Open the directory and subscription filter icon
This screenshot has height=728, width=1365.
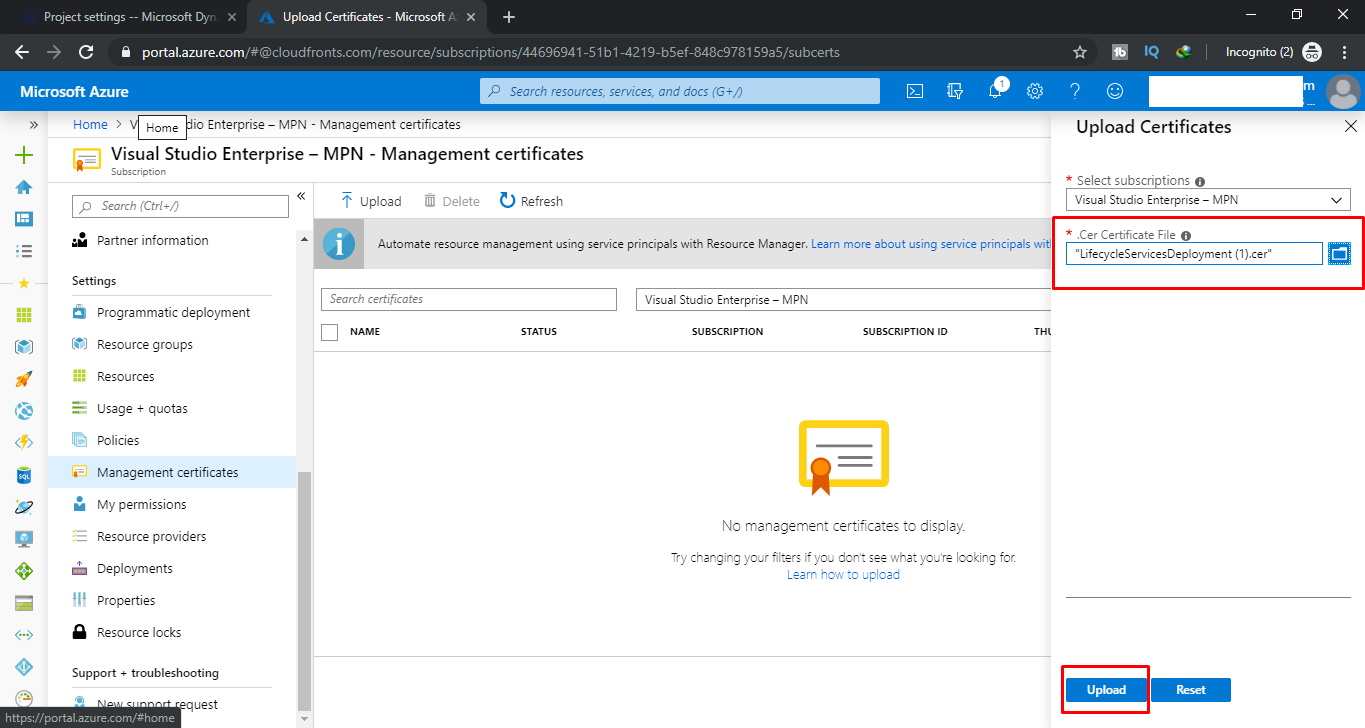pos(954,91)
